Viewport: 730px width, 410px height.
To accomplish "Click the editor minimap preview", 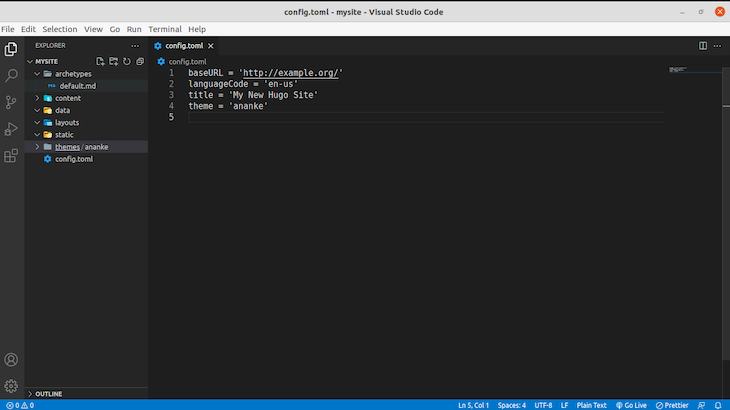I will pos(678,69).
